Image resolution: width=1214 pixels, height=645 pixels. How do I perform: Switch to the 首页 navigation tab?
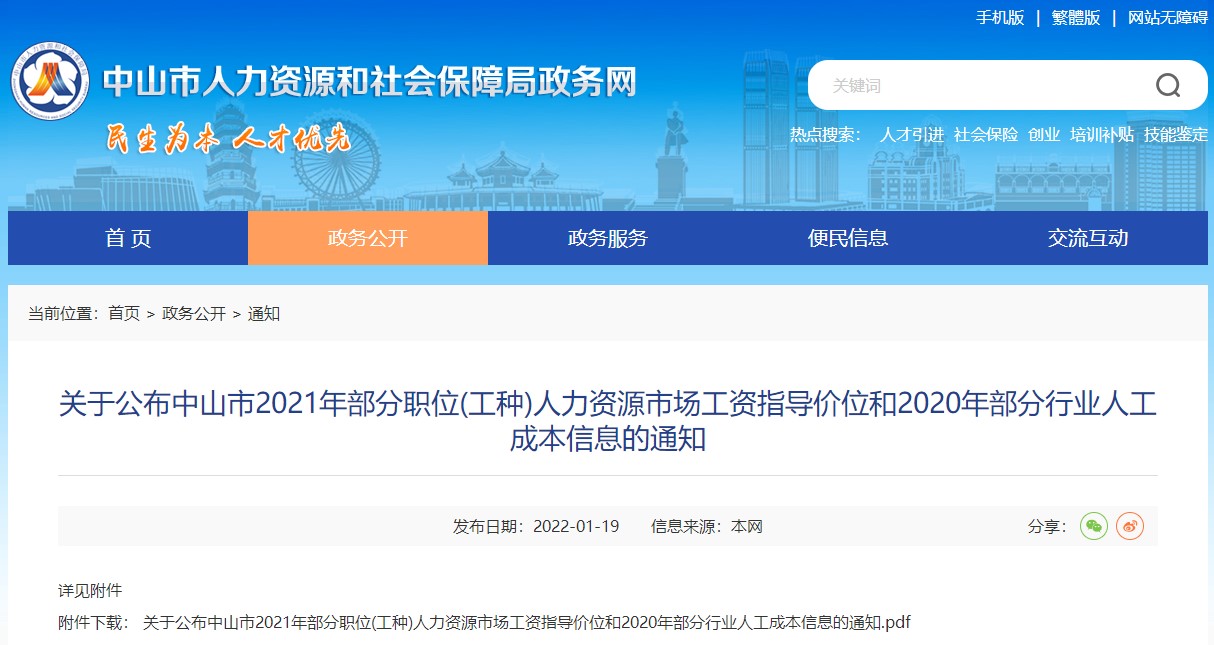coord(127,237)
